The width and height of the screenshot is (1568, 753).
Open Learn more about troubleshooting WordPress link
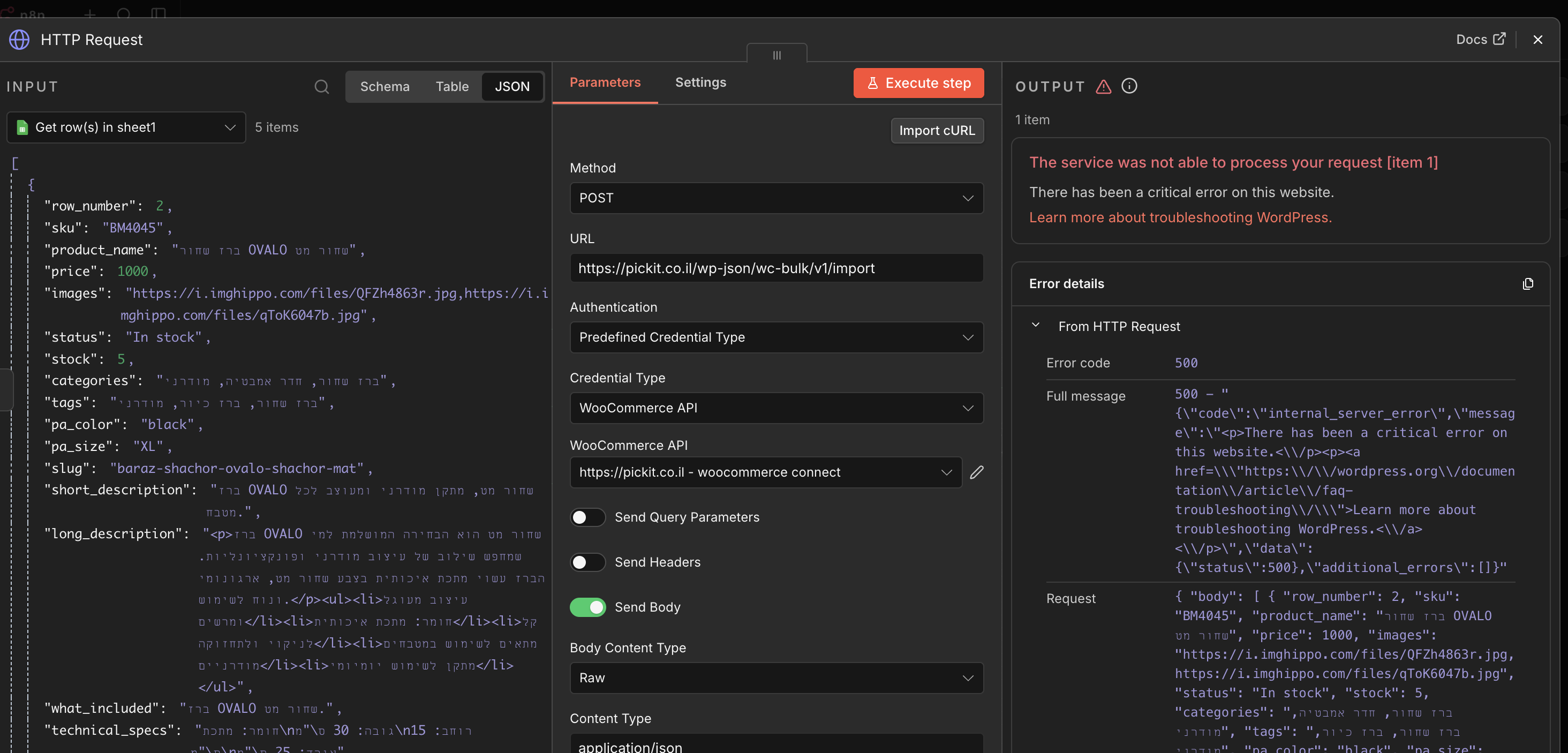[1180, 218]
